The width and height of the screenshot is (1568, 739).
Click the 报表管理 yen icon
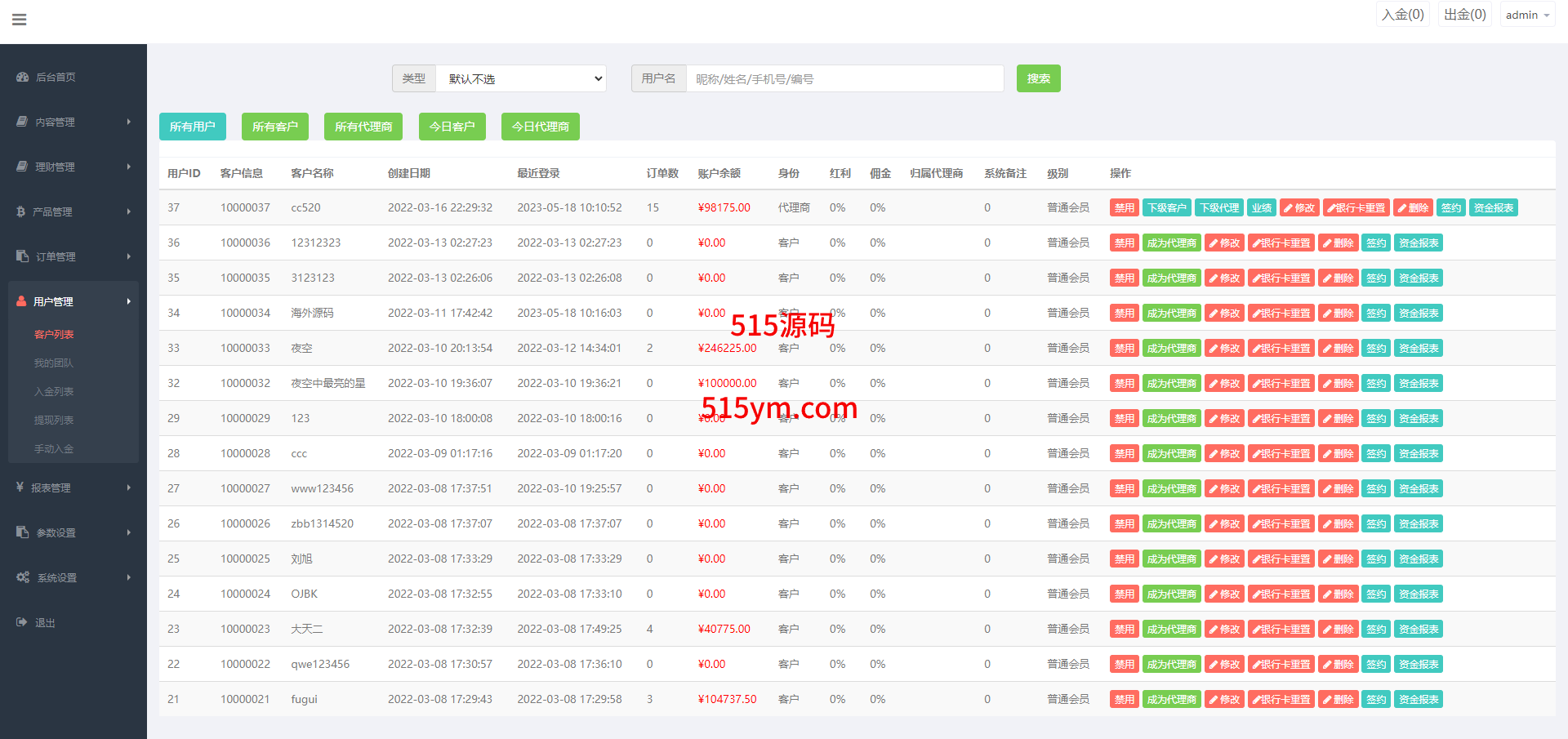pyautogui.click(x=20, y=487)
